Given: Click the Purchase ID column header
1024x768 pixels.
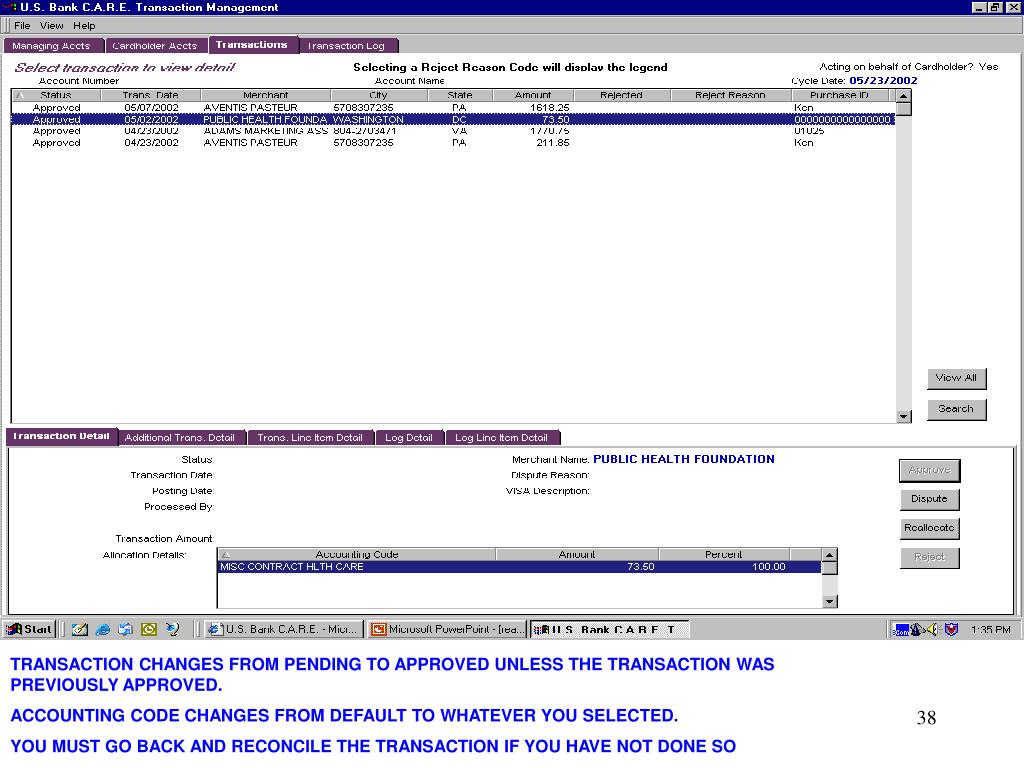Looking at the screenshot, I should point(840,95).
